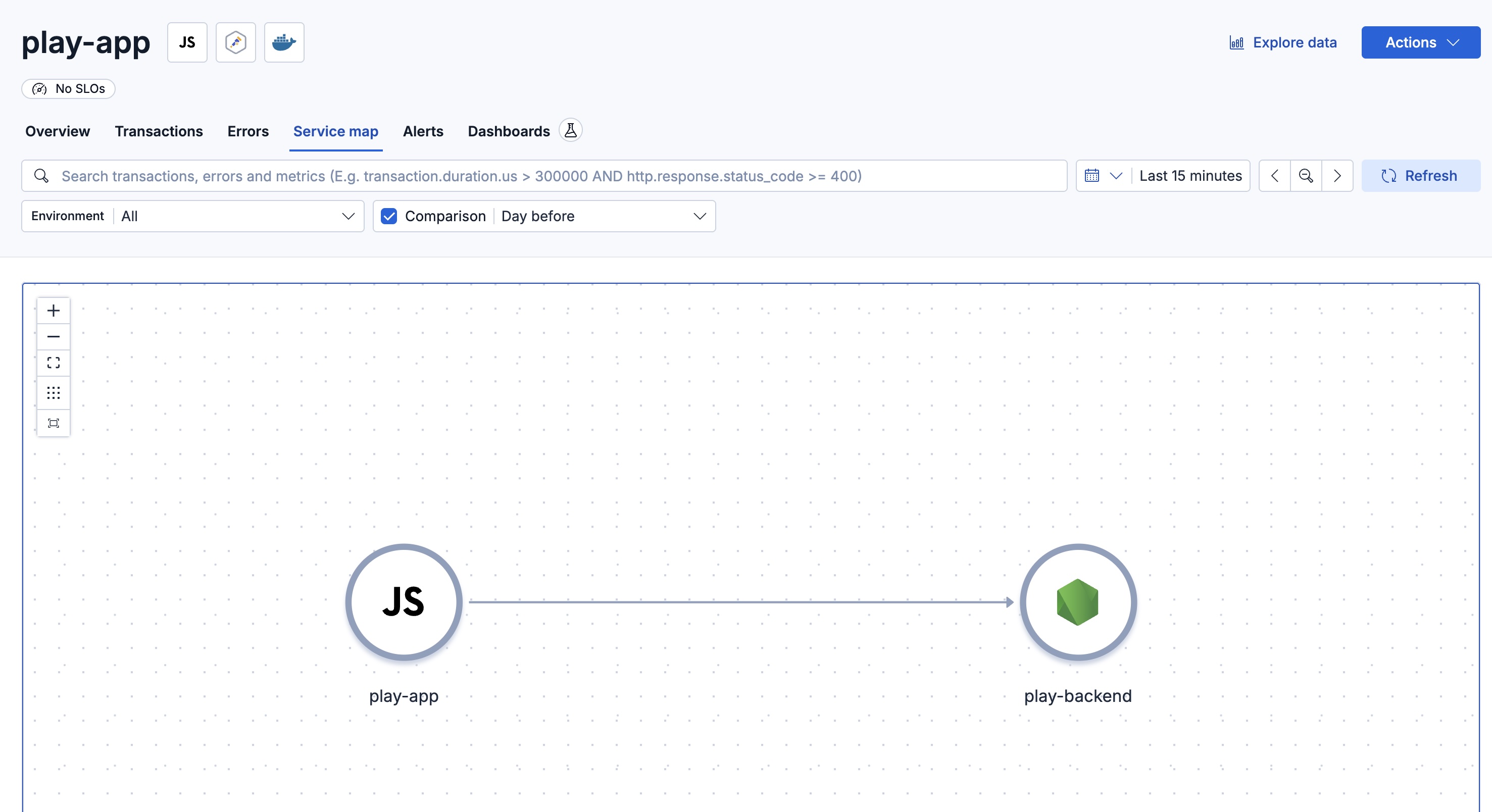The height and width of the screenshot is (812, 1492).
Task: Click the fit-to-view corners icon
Action: coord(54,363)
